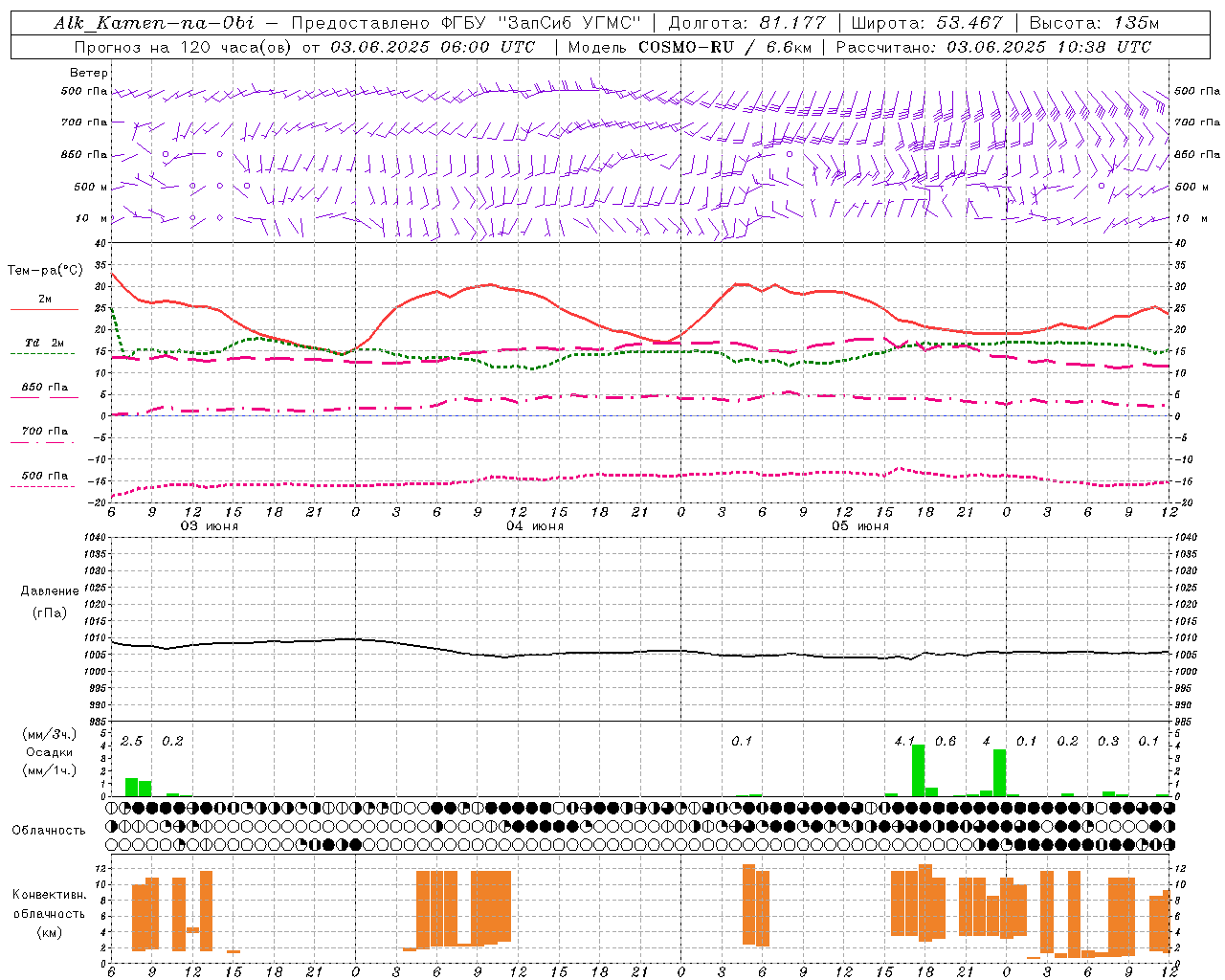Click the forecast start 03.06.2025 06:00 UTC
The height and width of the screenshot is (980, 1225).
[x=433, y=47]
